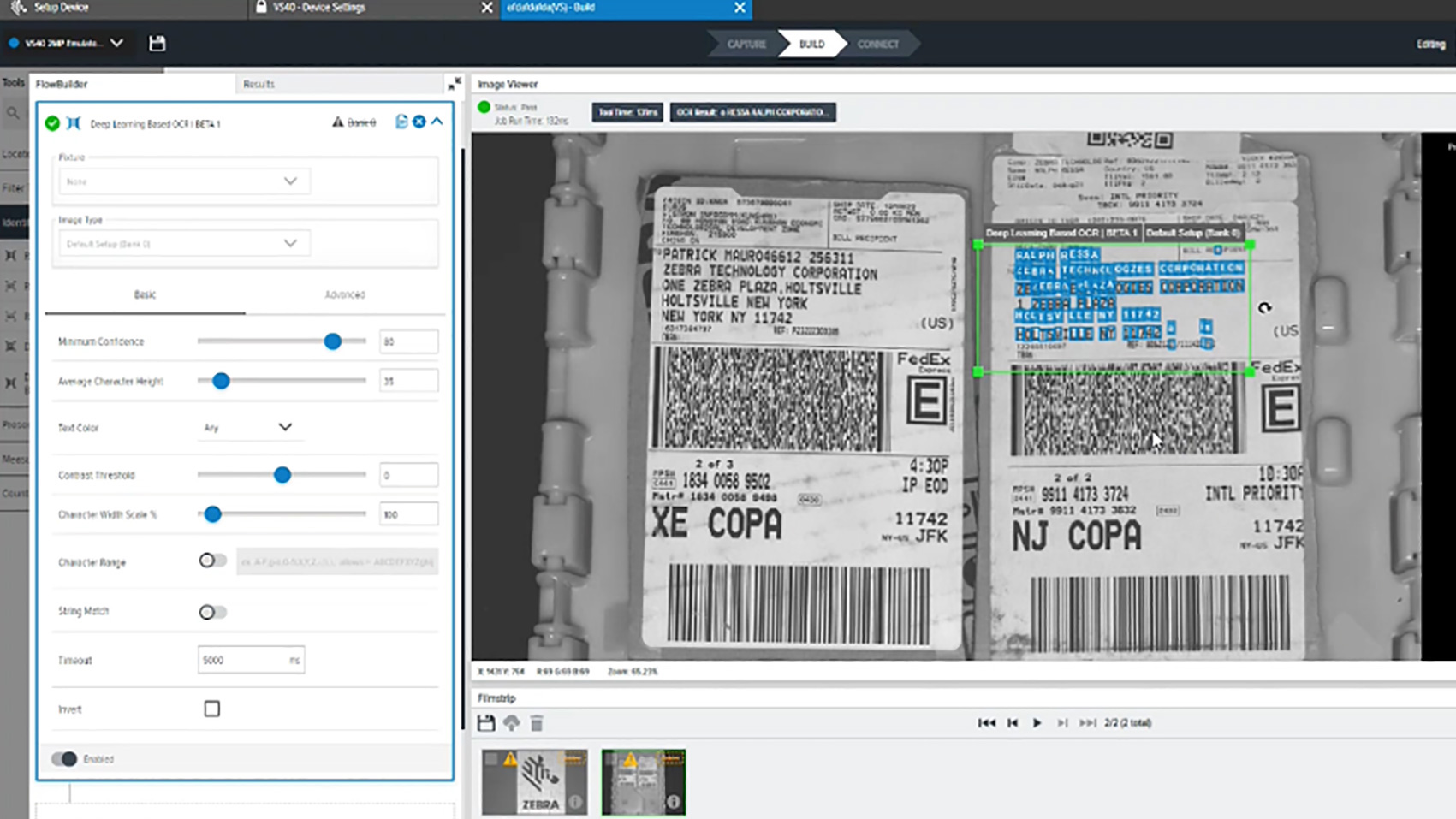
Task: Click the Deep Learning OCR tool icon
Action: (74, 123)
